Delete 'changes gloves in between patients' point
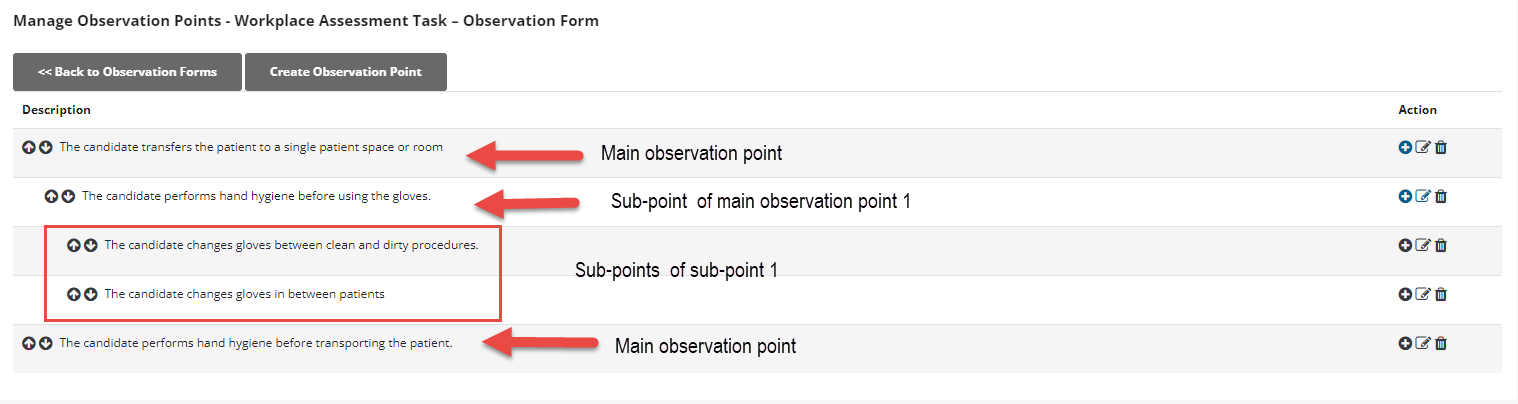This screenshot has height=404, width=1518. pyautogui.click(x=1441, y=294)
